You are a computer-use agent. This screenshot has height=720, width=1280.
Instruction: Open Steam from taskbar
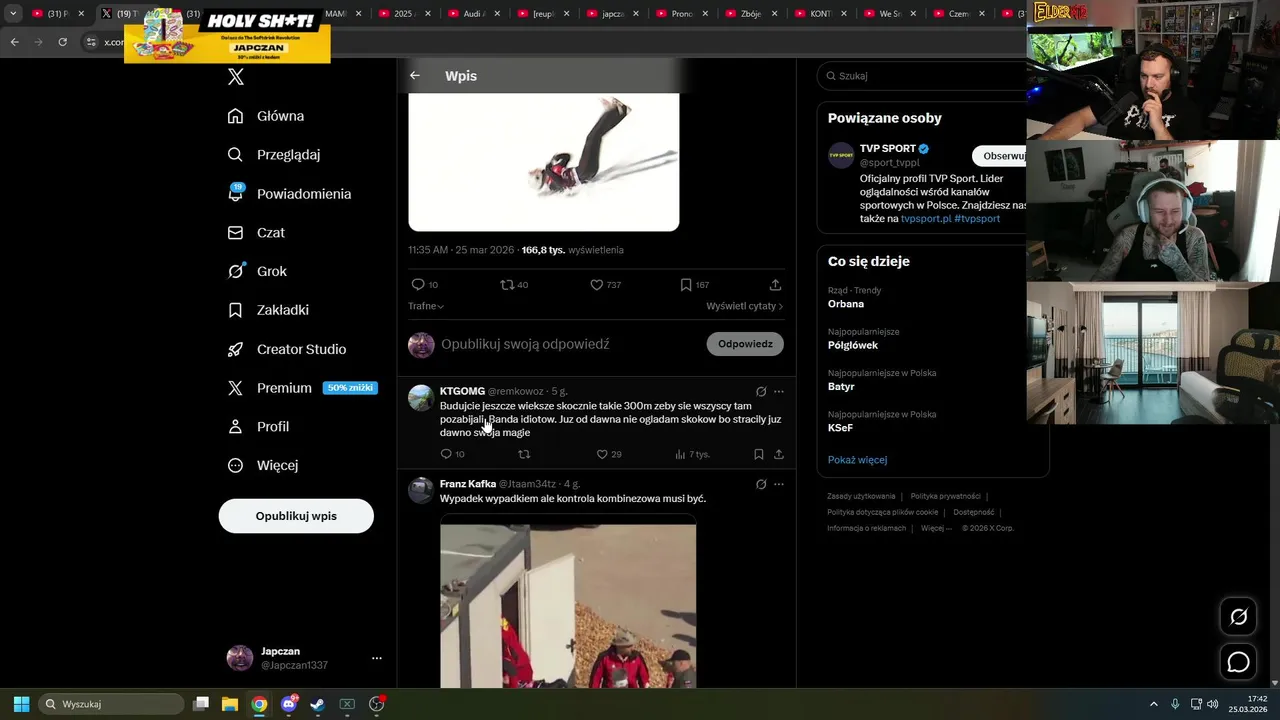[317, 704]
